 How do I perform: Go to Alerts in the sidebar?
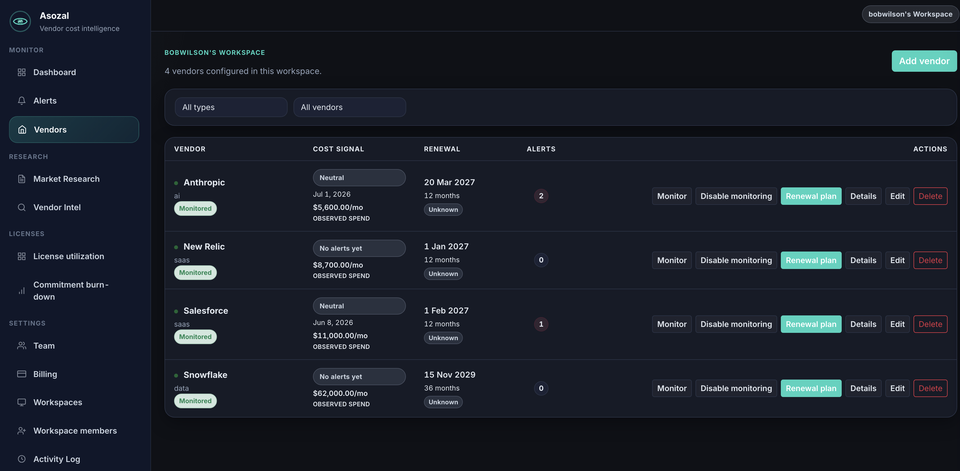[x=74, y=100]
